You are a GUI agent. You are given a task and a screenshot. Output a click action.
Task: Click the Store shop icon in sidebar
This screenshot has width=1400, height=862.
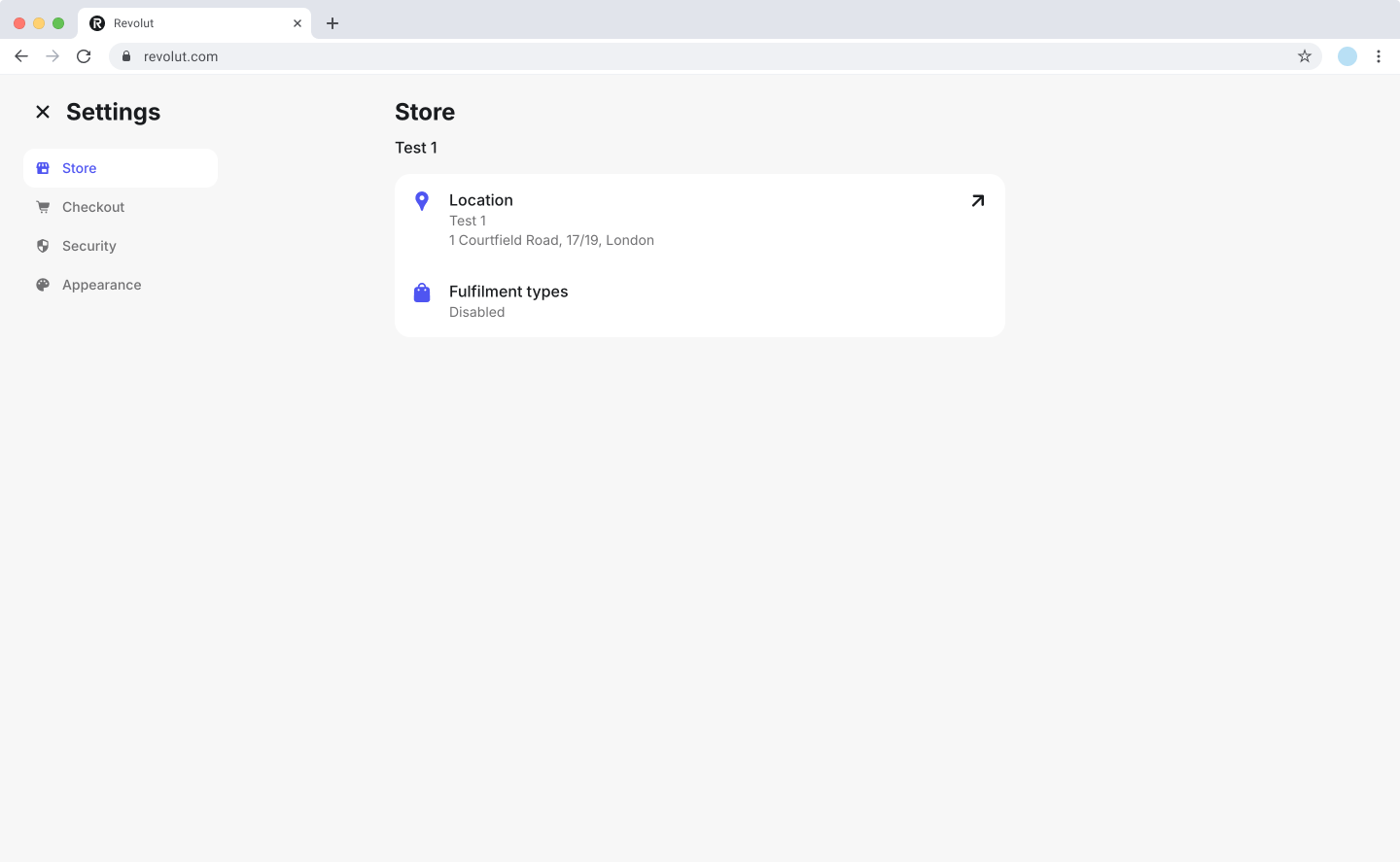pyautogui.click(x=43, y=168)
